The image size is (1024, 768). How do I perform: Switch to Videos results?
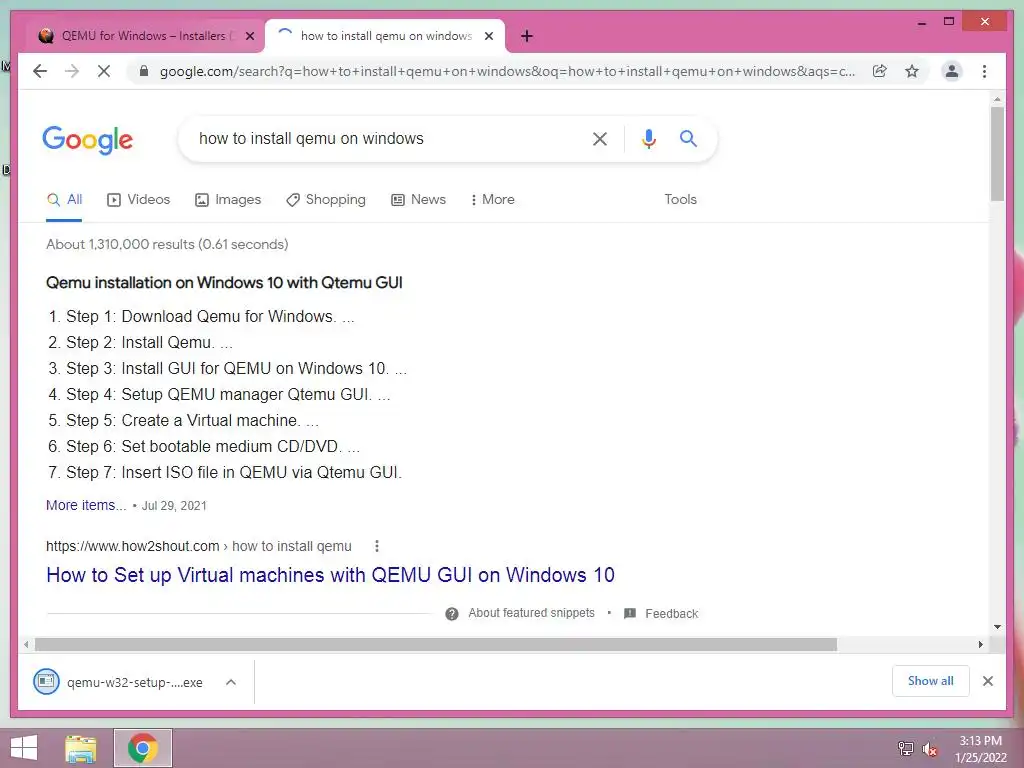point(138,200)
